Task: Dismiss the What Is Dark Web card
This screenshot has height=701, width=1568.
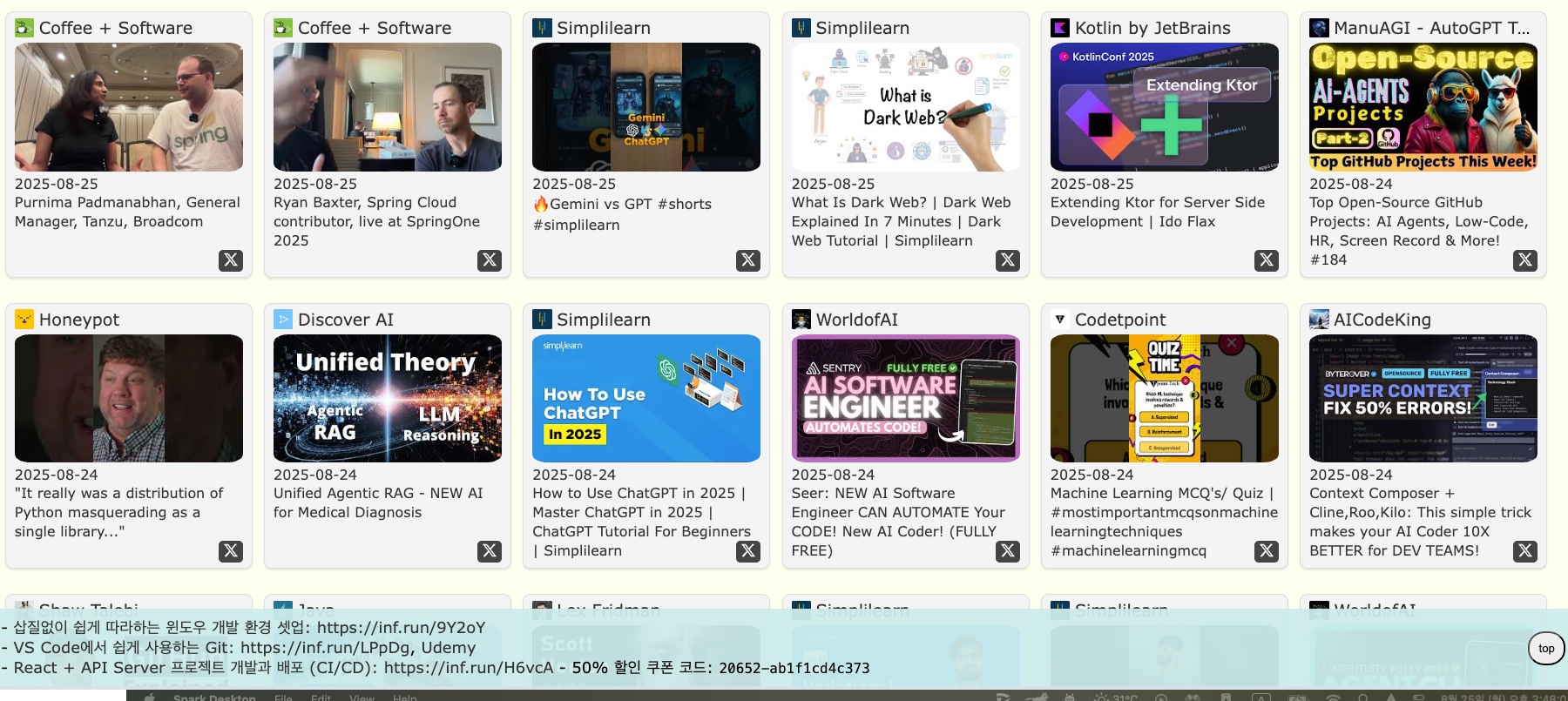Action: click(1008, 260)
